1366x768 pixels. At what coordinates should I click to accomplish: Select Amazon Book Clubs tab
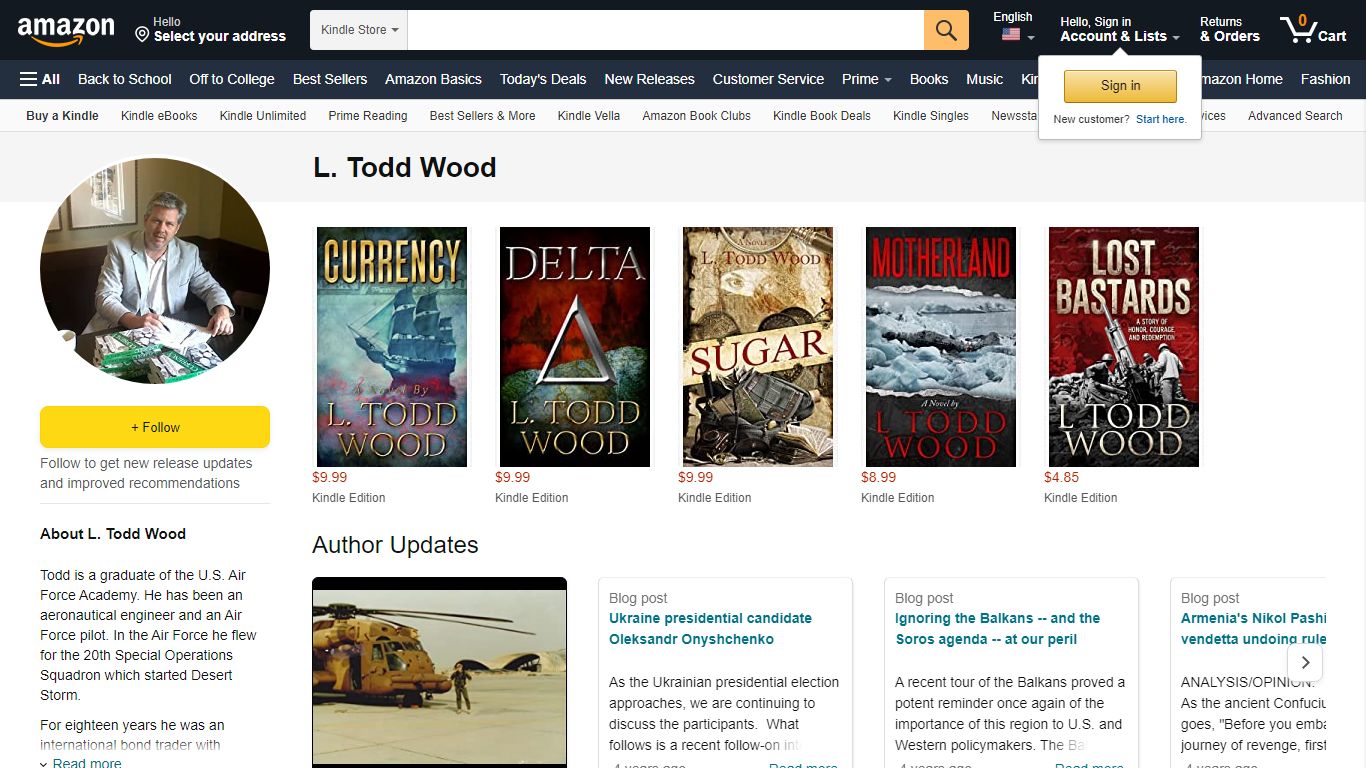click(x=696, y=116)
